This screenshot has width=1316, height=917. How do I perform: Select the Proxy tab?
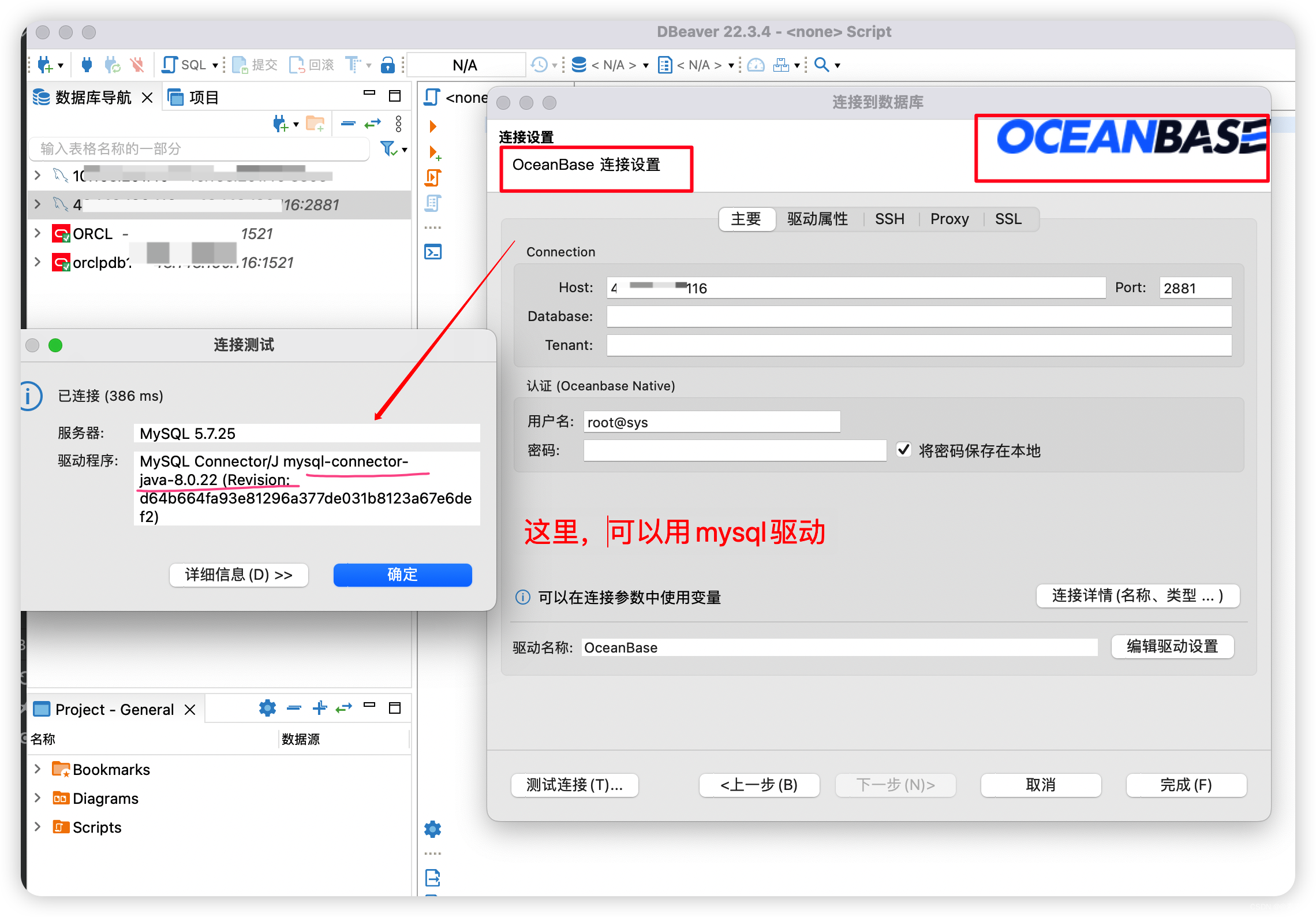[949, 219]
